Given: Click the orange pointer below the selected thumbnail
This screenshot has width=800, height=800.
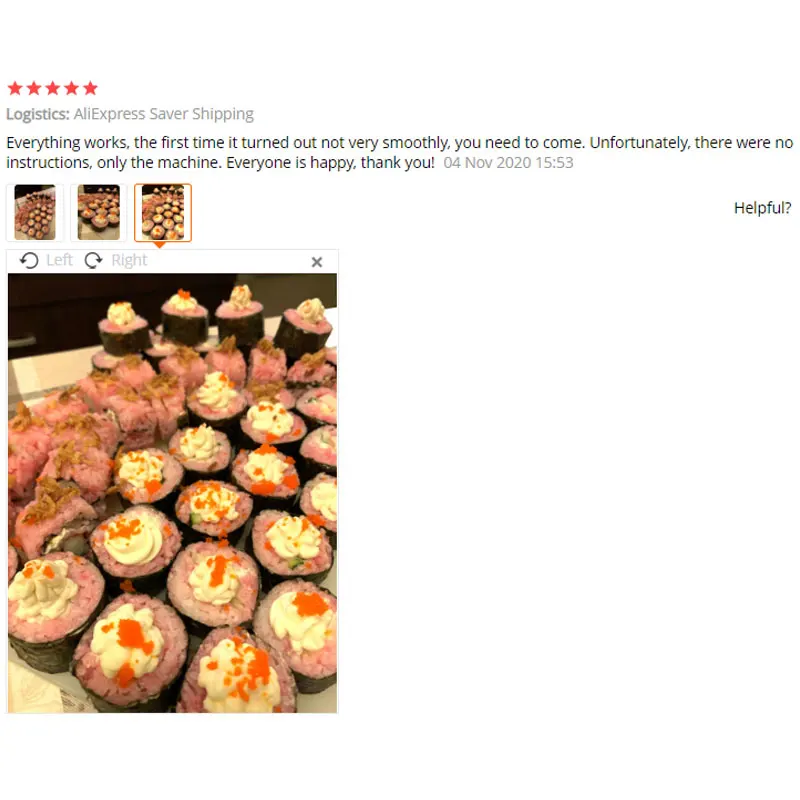Looking at the screenshot, I should pos(159,245).
